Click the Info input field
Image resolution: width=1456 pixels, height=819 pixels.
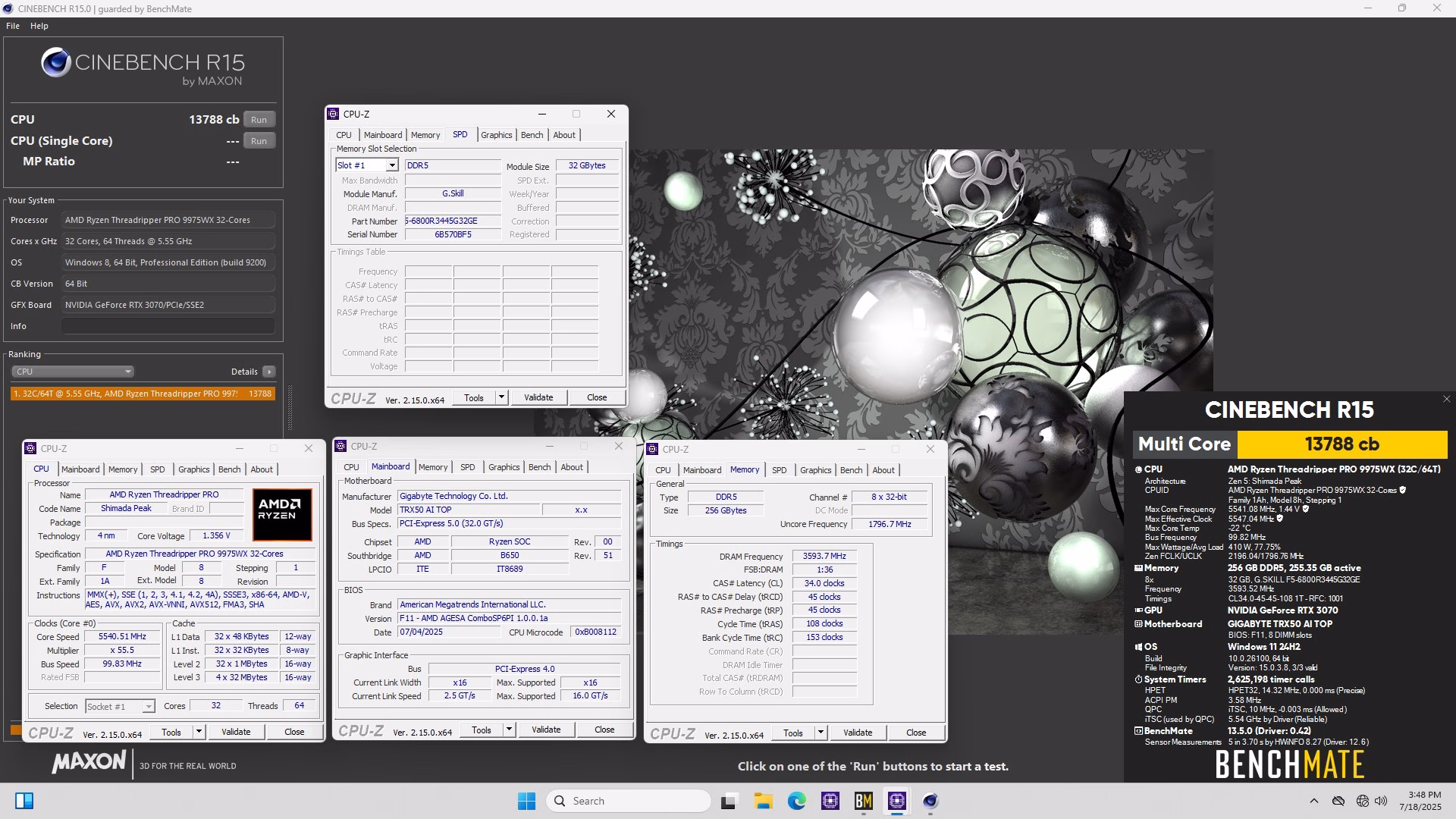(168, 326)
